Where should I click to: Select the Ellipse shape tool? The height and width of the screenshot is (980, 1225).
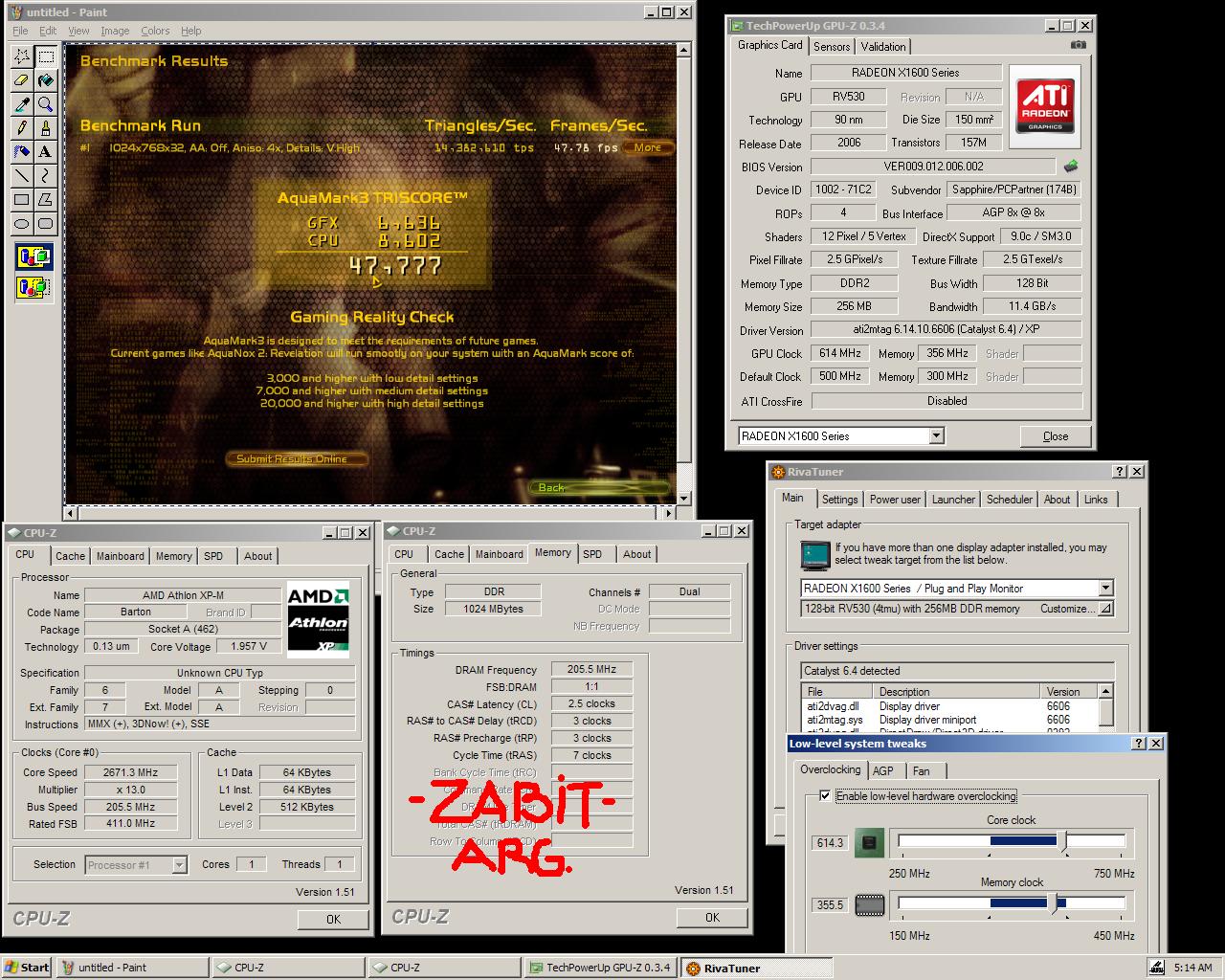coord(21,223)
